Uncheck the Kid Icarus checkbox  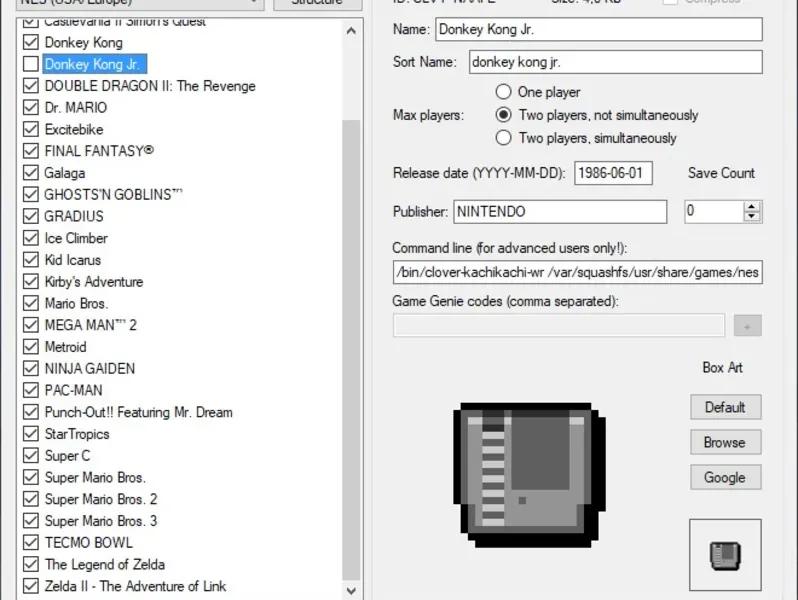click(x=31, y=260)
